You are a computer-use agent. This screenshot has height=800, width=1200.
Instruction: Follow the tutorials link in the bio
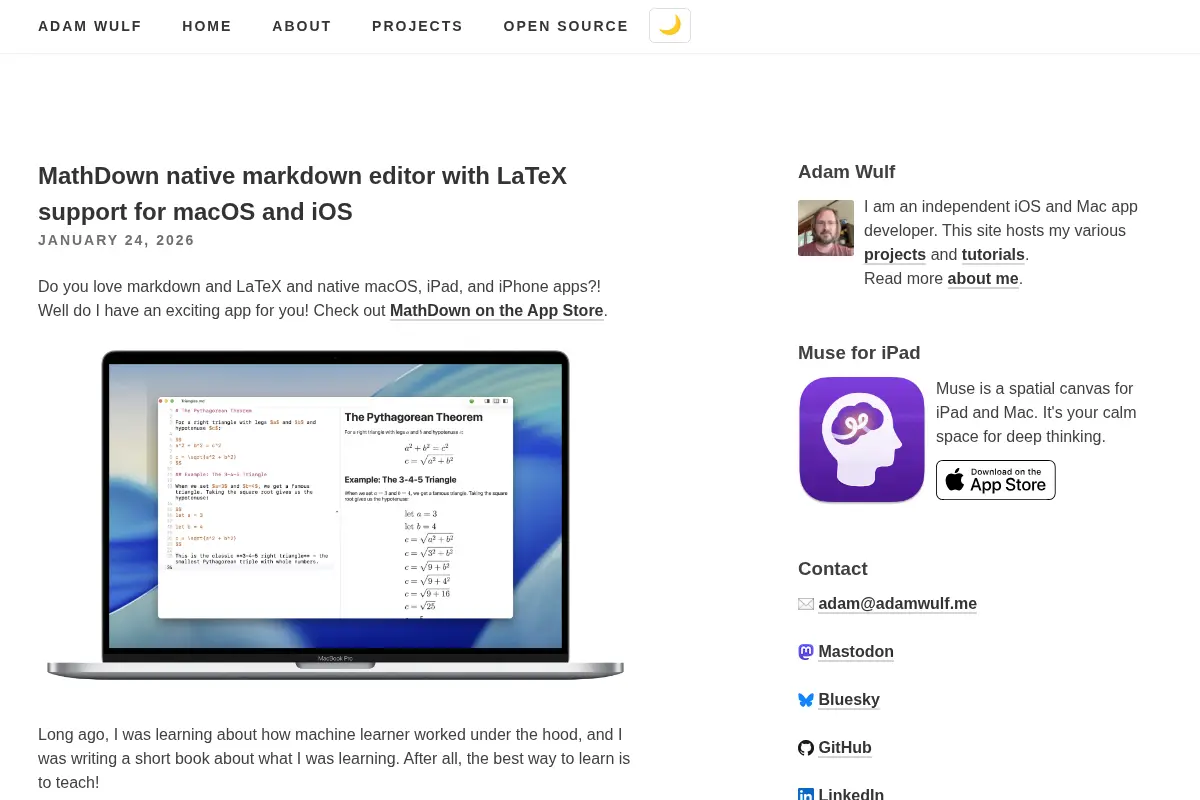coord(993,254)
